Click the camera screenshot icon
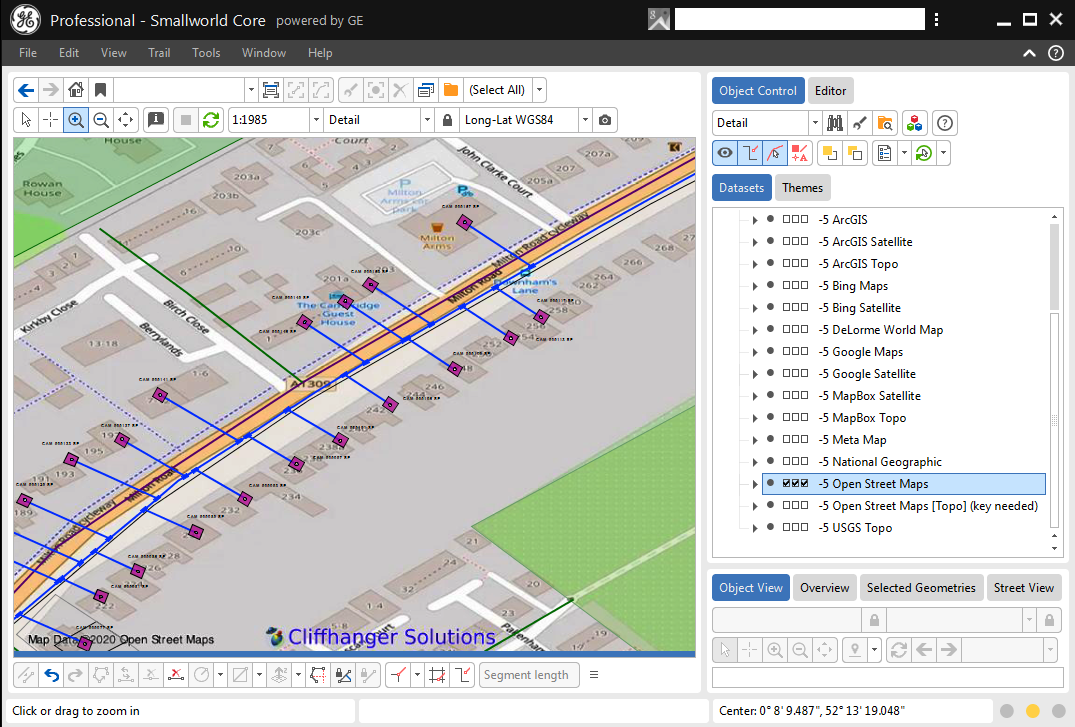The height and width of the screenshot is (727, 1075). (605, 120)
